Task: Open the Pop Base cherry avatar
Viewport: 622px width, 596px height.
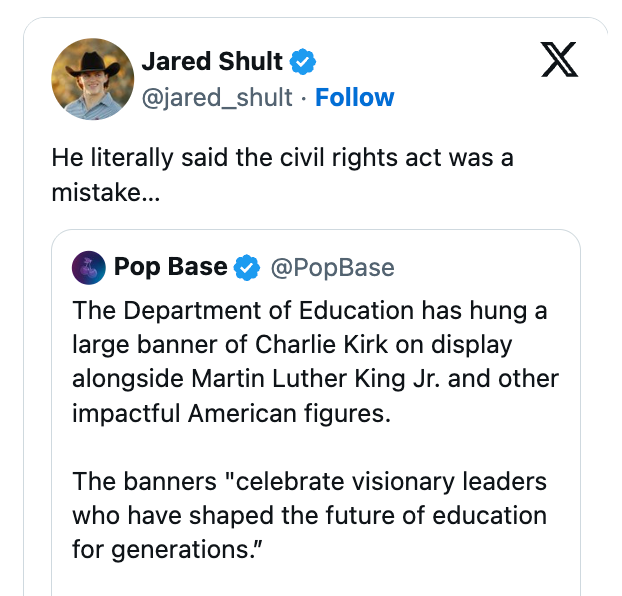Action: pyautogui.click(x=89, y=267)
